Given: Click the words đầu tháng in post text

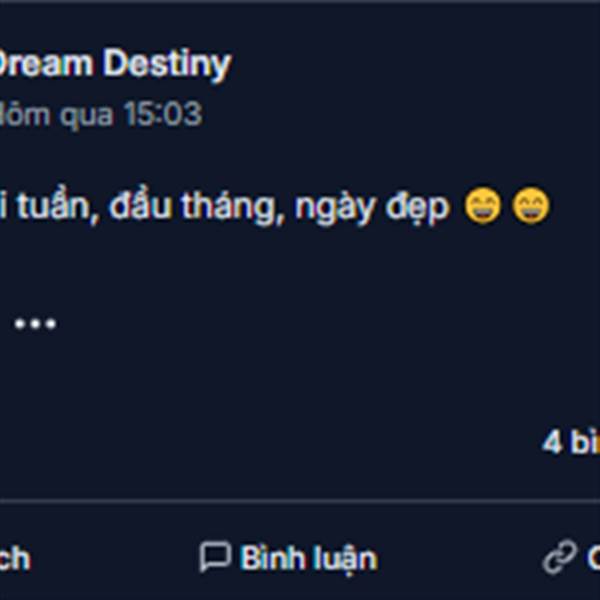Looking at the screenshot, I should [x=197, y=207].
